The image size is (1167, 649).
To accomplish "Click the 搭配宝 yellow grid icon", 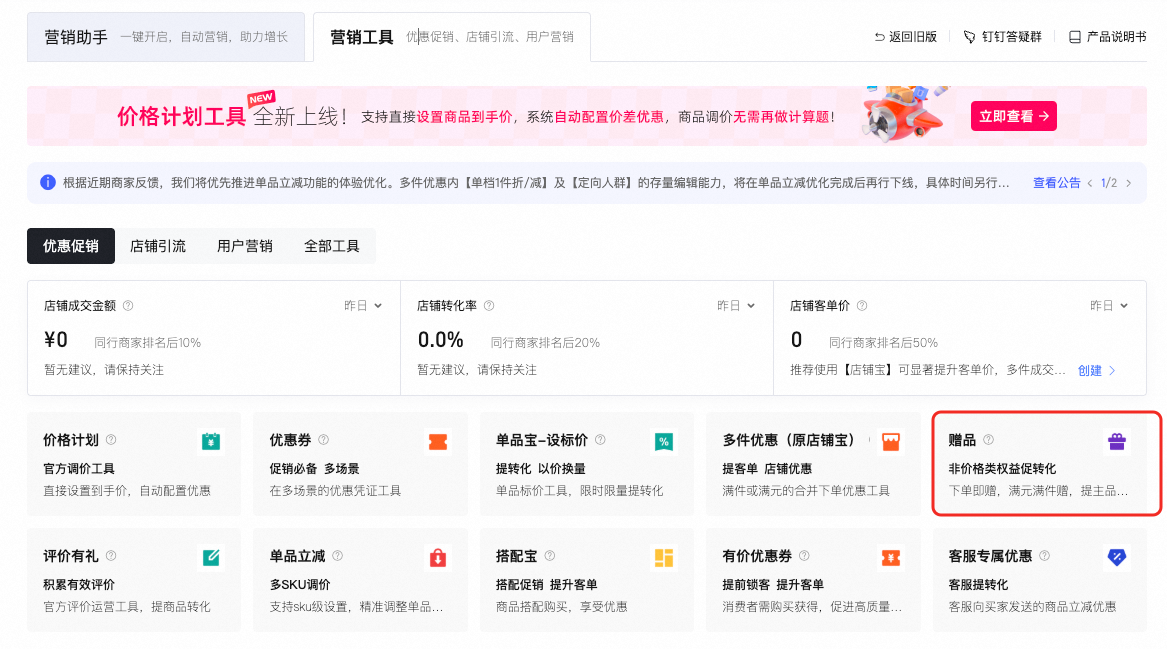I will 664,557.
